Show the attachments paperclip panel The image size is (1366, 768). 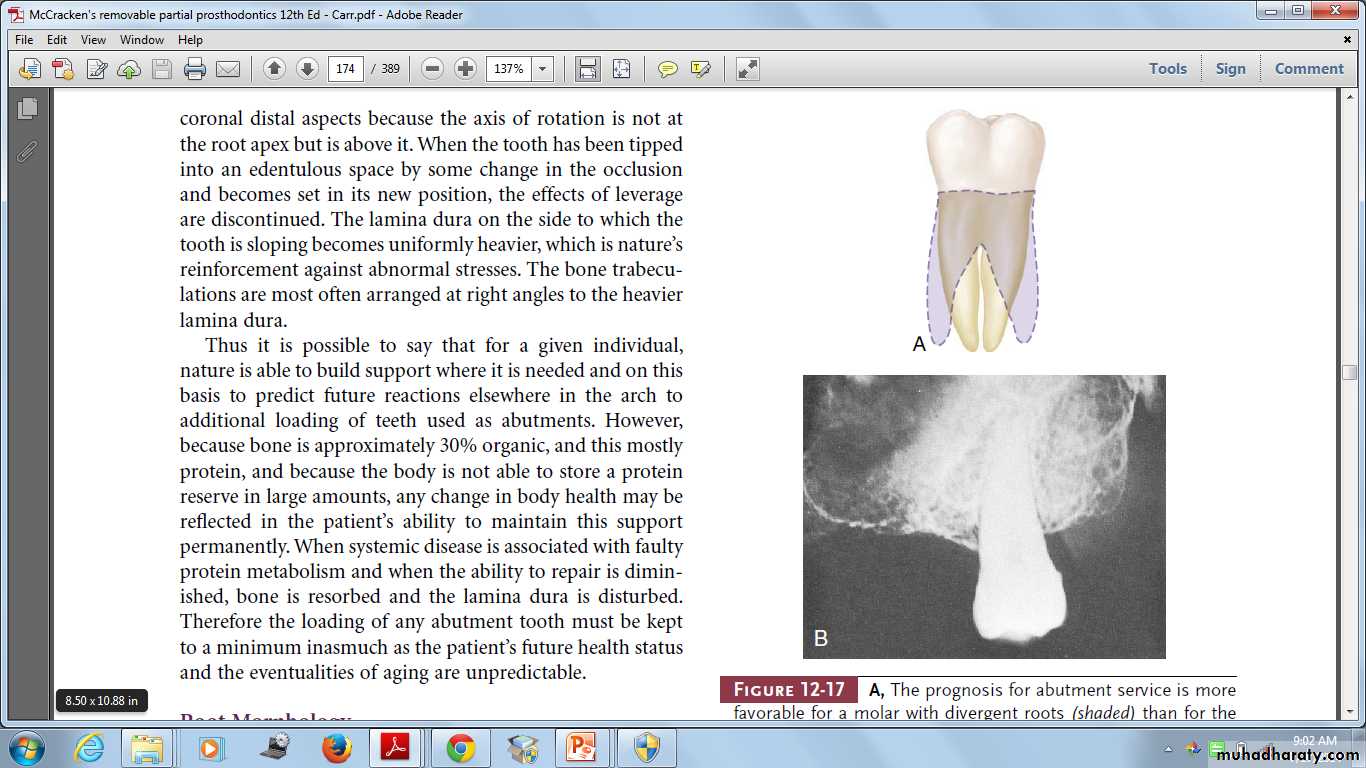tap(27, 151)
